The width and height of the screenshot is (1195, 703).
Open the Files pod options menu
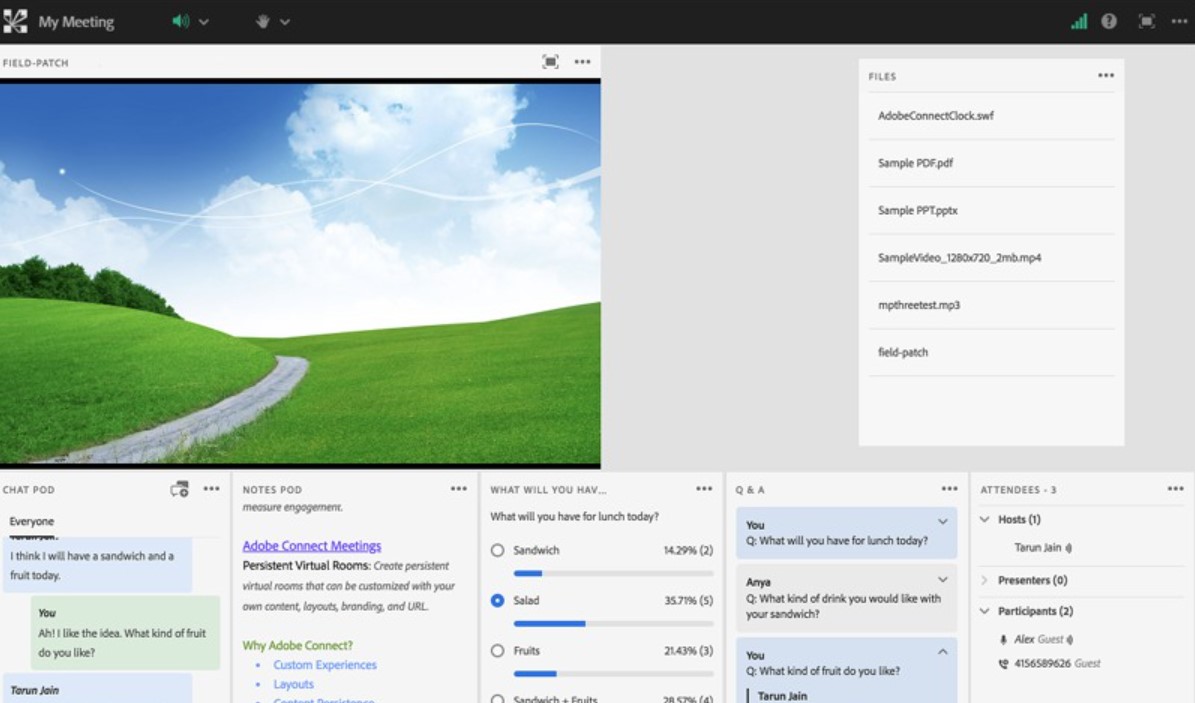click(1106, 76)
